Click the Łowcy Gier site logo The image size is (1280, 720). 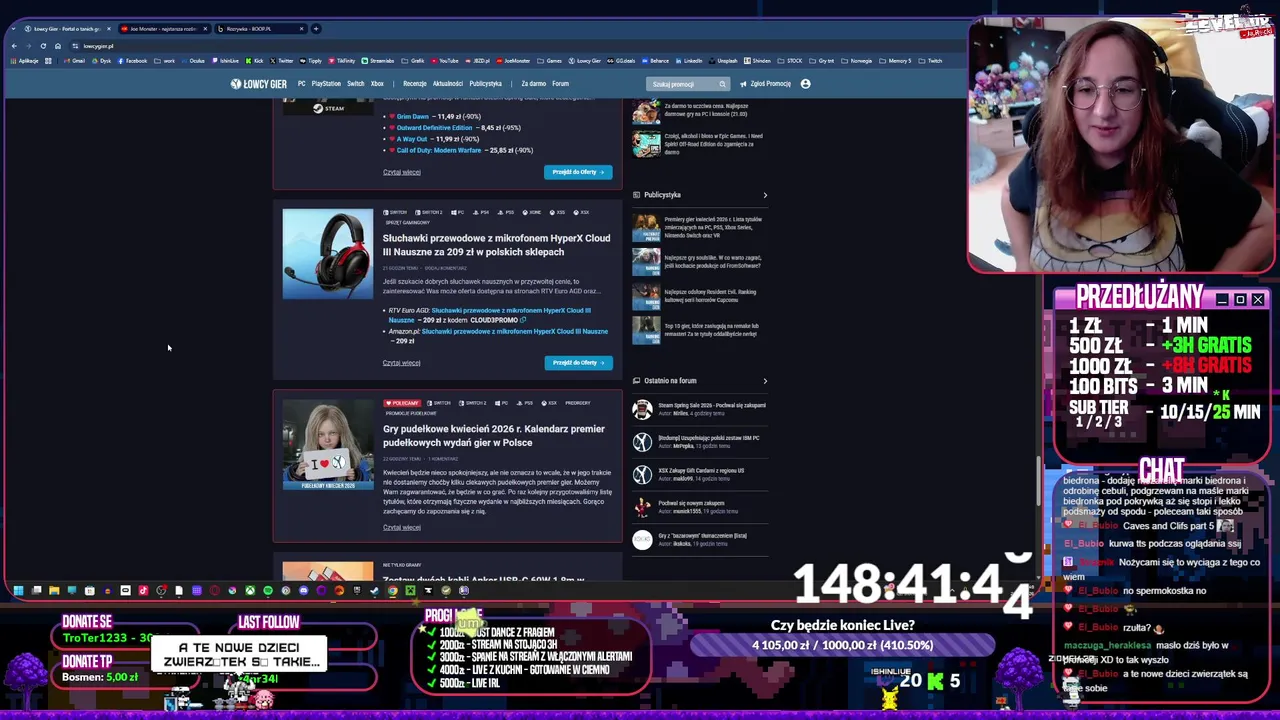258,84
